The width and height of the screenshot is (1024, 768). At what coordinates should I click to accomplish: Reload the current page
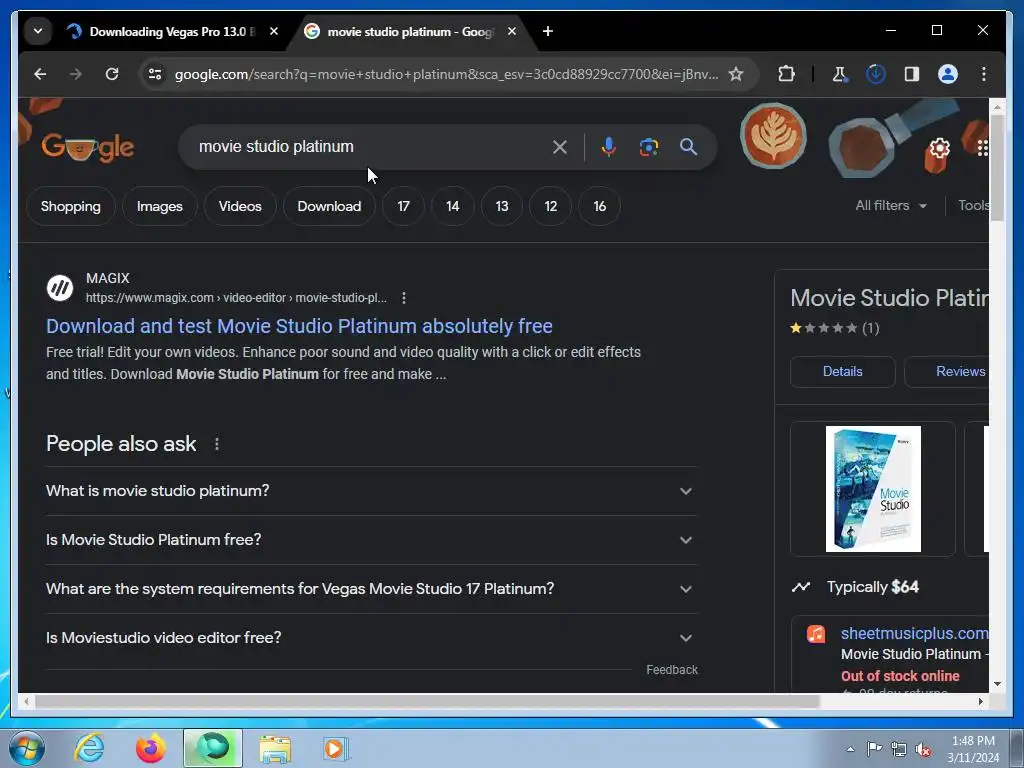[112, 74]
